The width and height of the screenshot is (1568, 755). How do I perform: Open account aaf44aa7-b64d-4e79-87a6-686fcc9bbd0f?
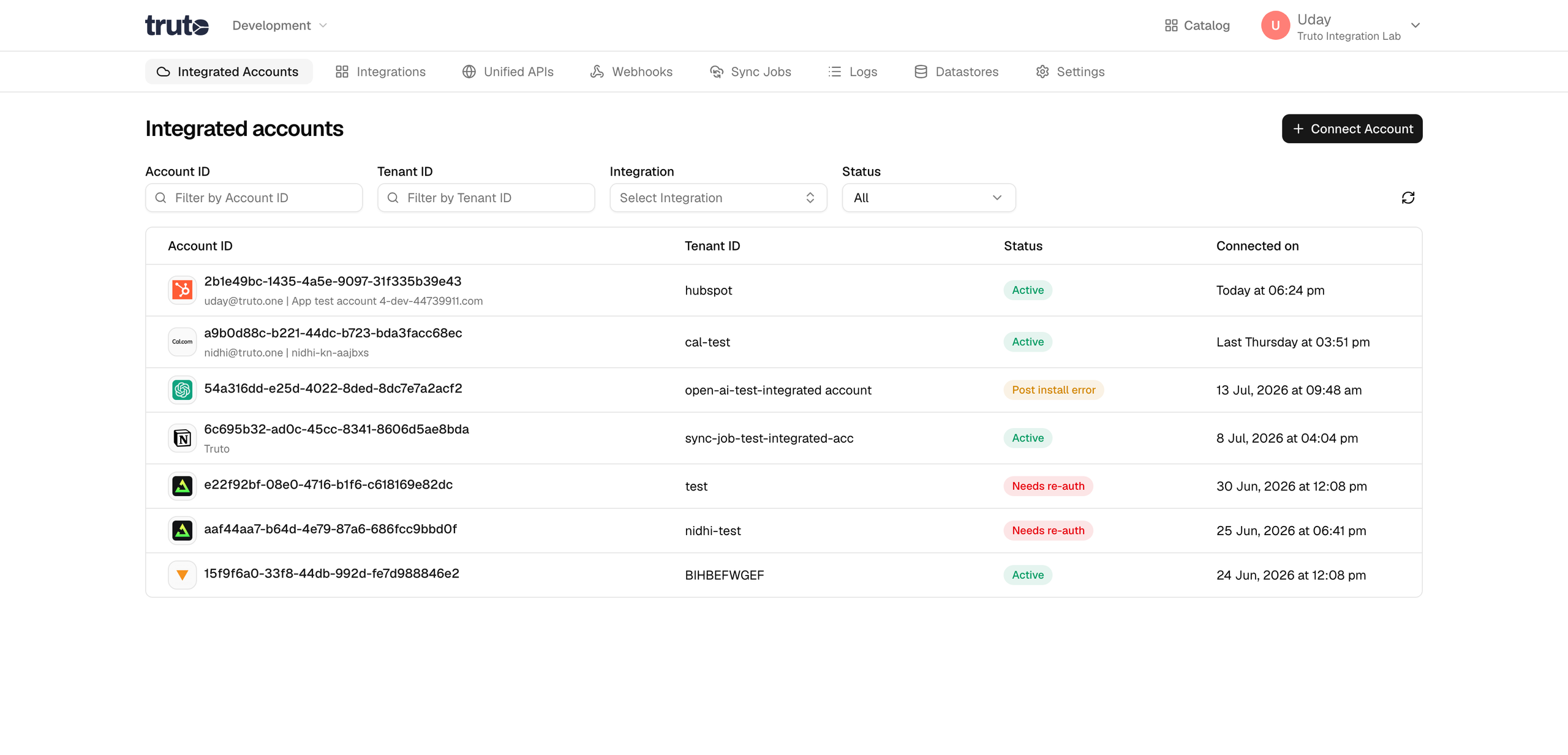coord(330,529)
